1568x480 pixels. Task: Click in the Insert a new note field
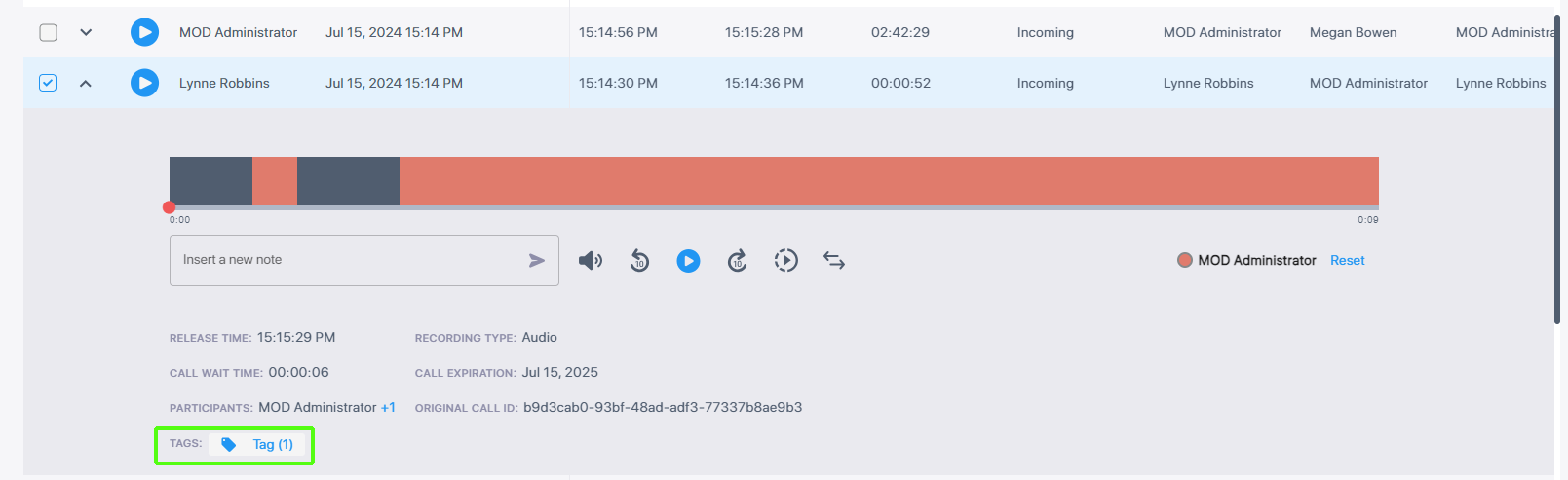tap(346, 260)
